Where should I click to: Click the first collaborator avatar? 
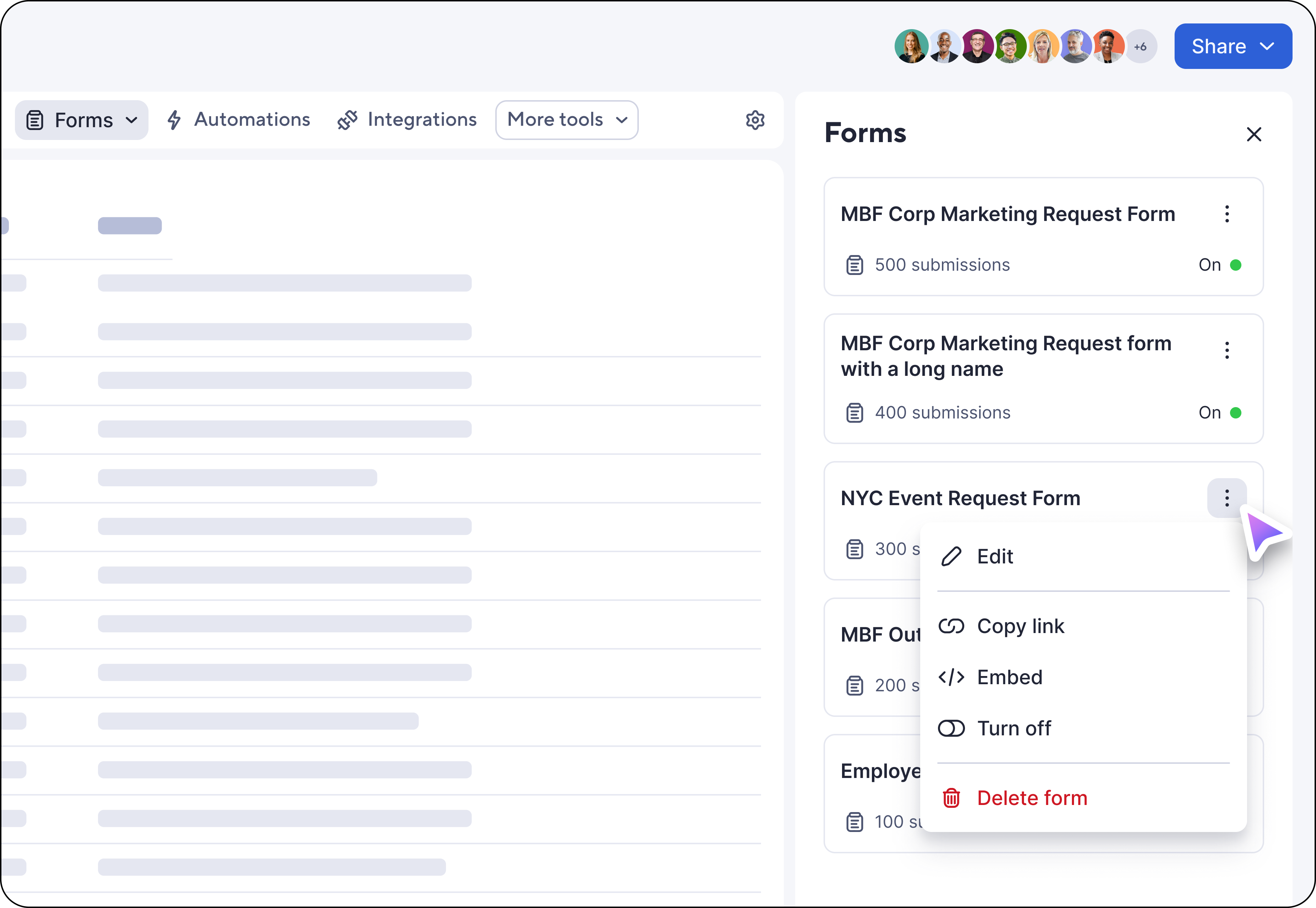[x=911, y=46]
